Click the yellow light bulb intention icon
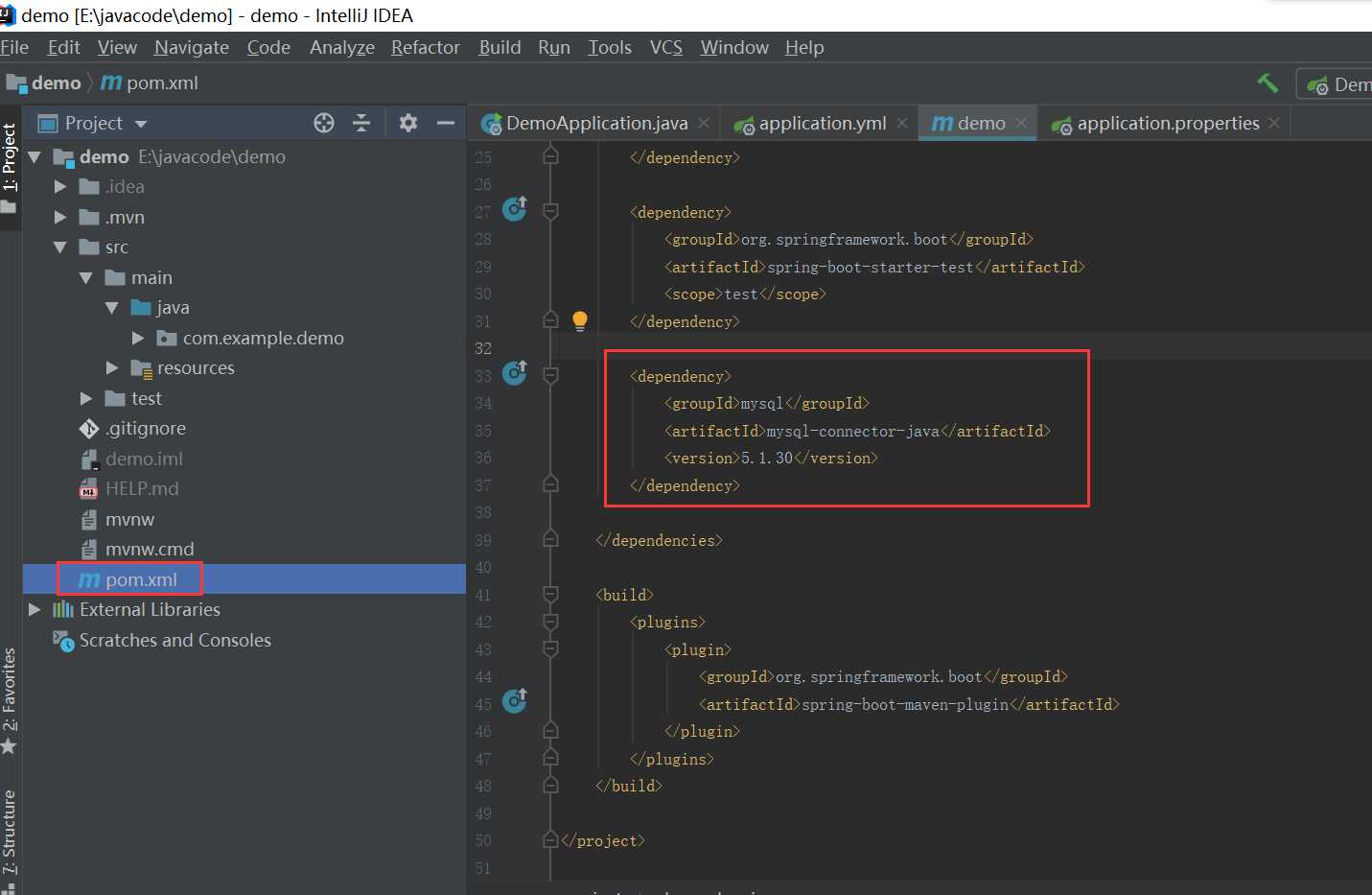1372x895 pixels. 580,321
